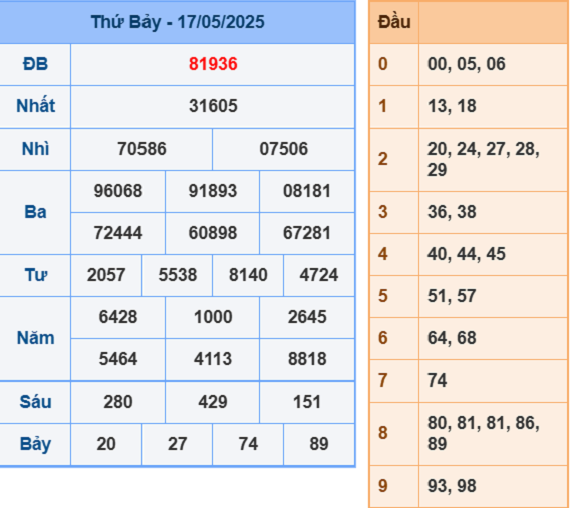Click head digit 5 in Đầu column

(382, 296)
